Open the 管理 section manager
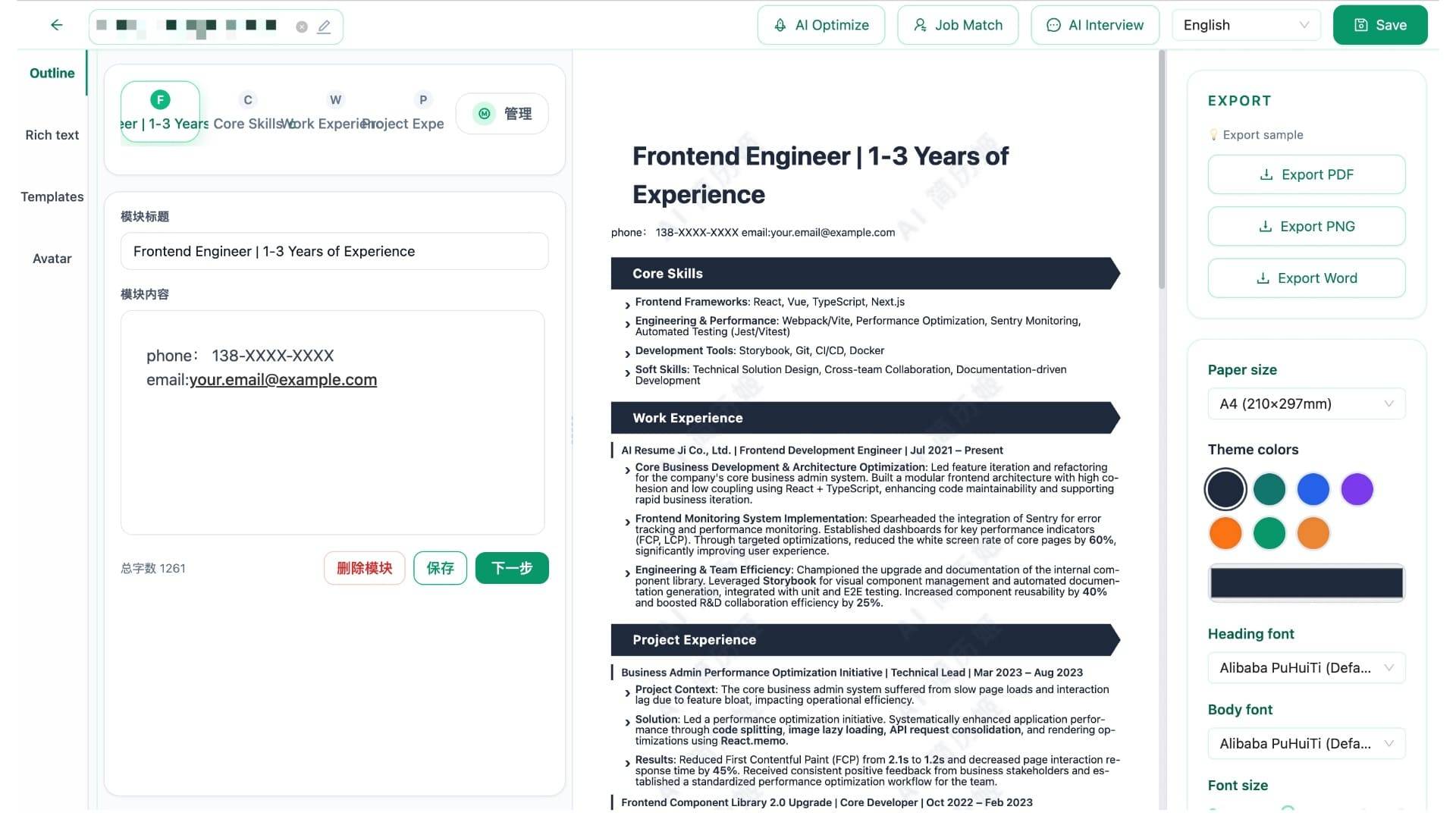The height and width of the screenshot is (819, 1456). (502, 113)
